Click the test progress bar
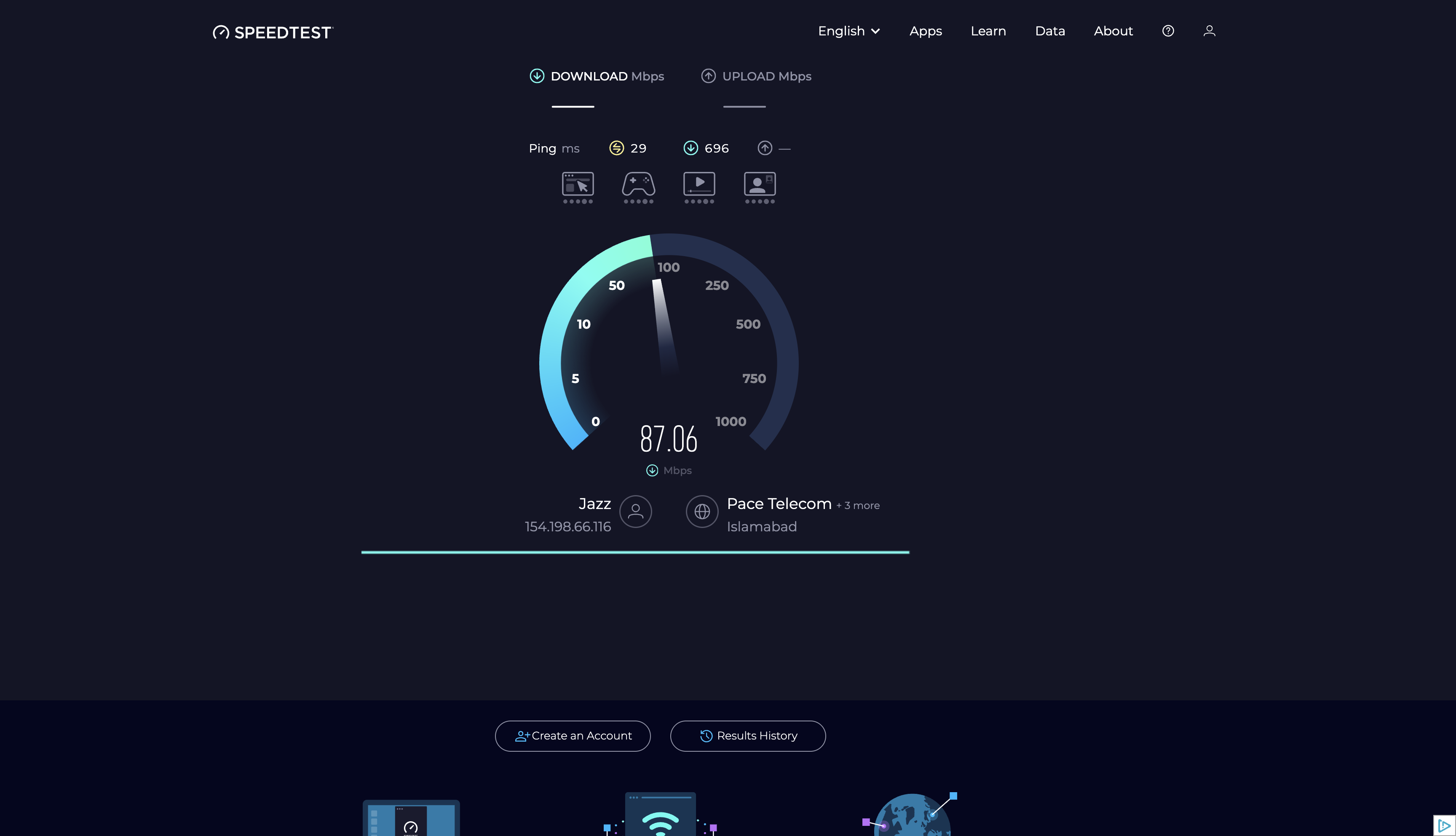Image resolution: width=1456 pixels, height=836 pixels. pyautogui.click(x=635, y=552)
